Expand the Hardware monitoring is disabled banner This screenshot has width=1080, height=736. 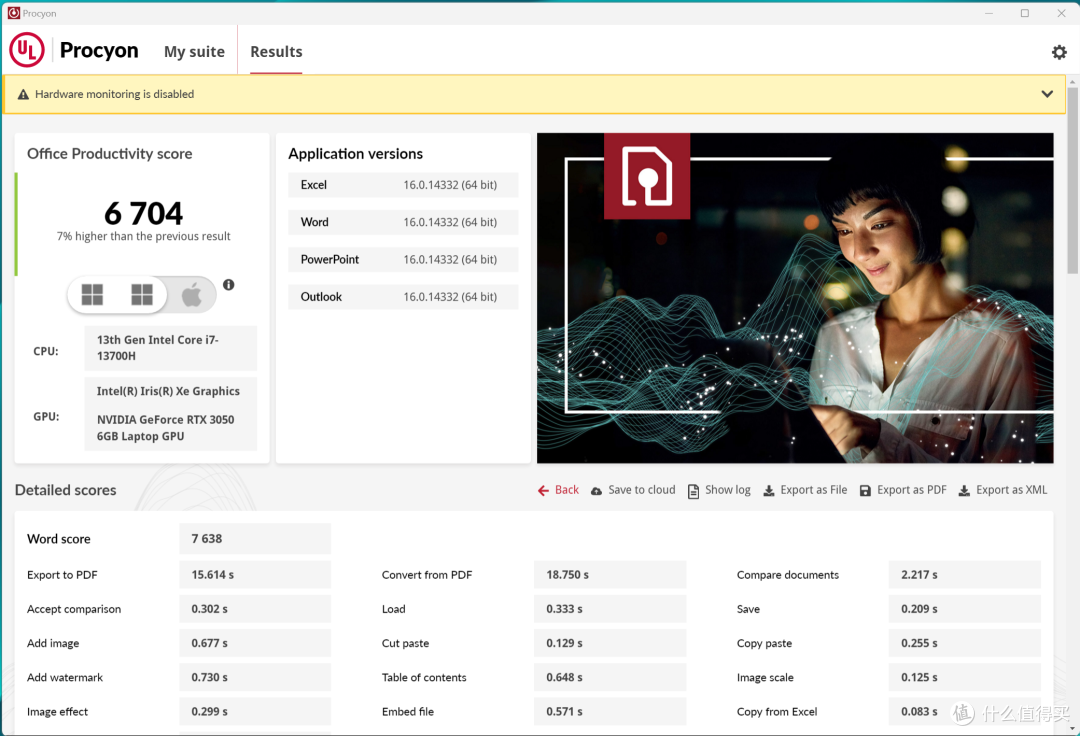[x=534, y=94]
